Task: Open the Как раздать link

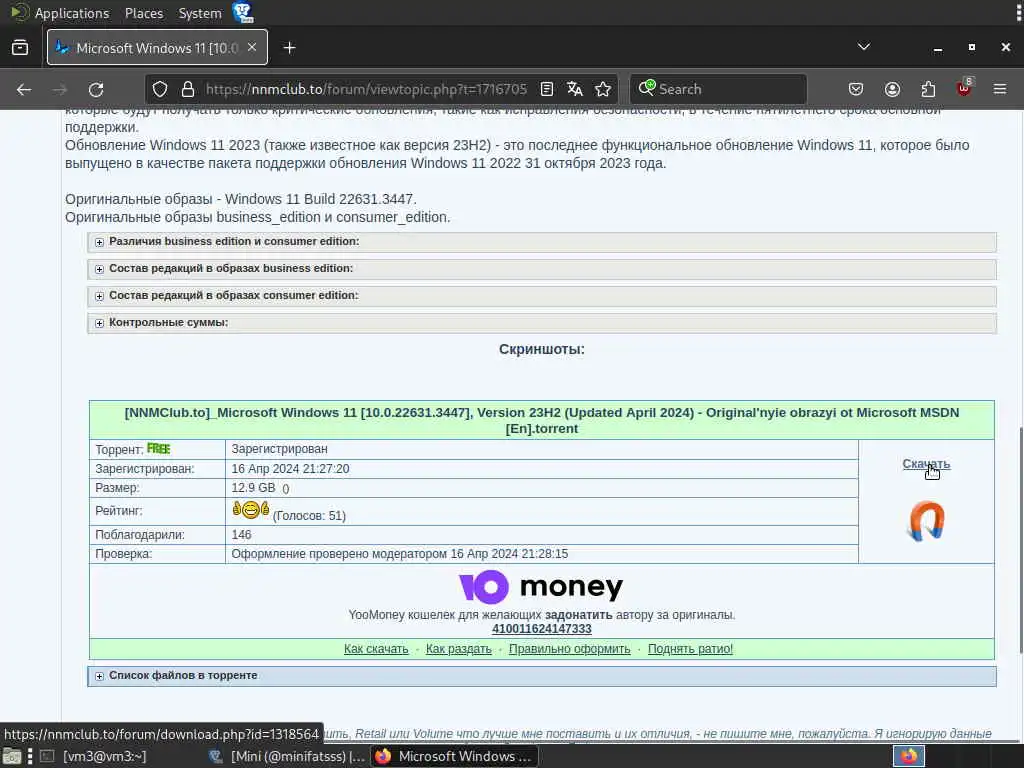Action: click(458, 648)
